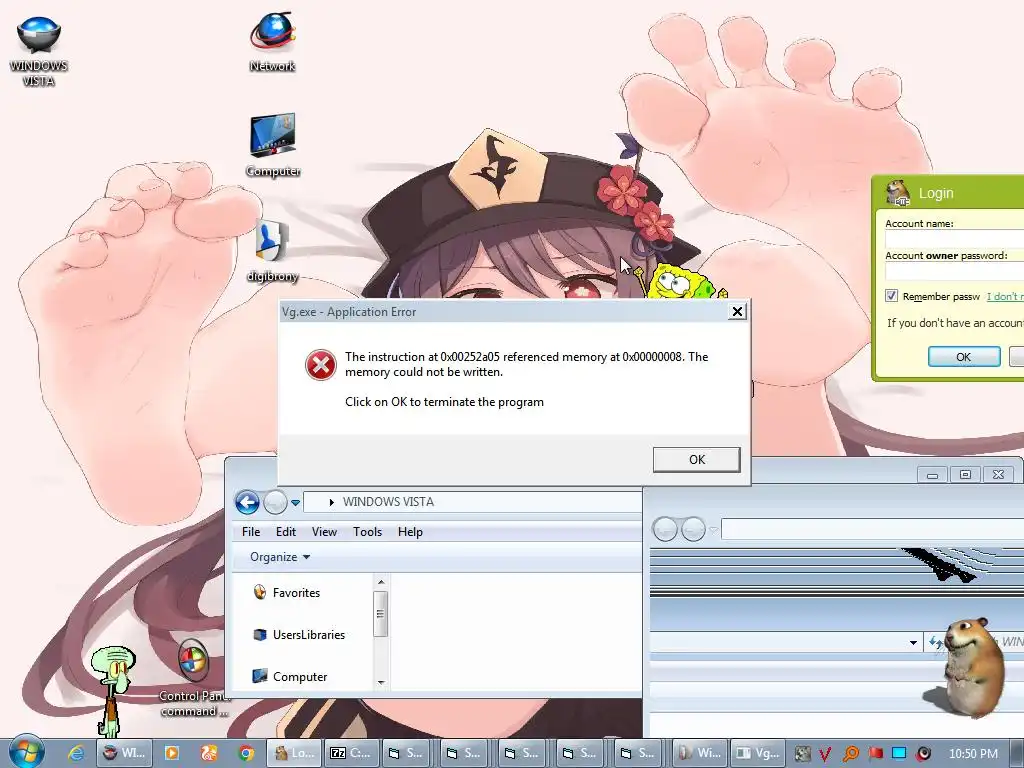Click the Forward arrow in WINDOWS VISTA explorer
Screen dimensions: 1024x768
click(275, 502)
